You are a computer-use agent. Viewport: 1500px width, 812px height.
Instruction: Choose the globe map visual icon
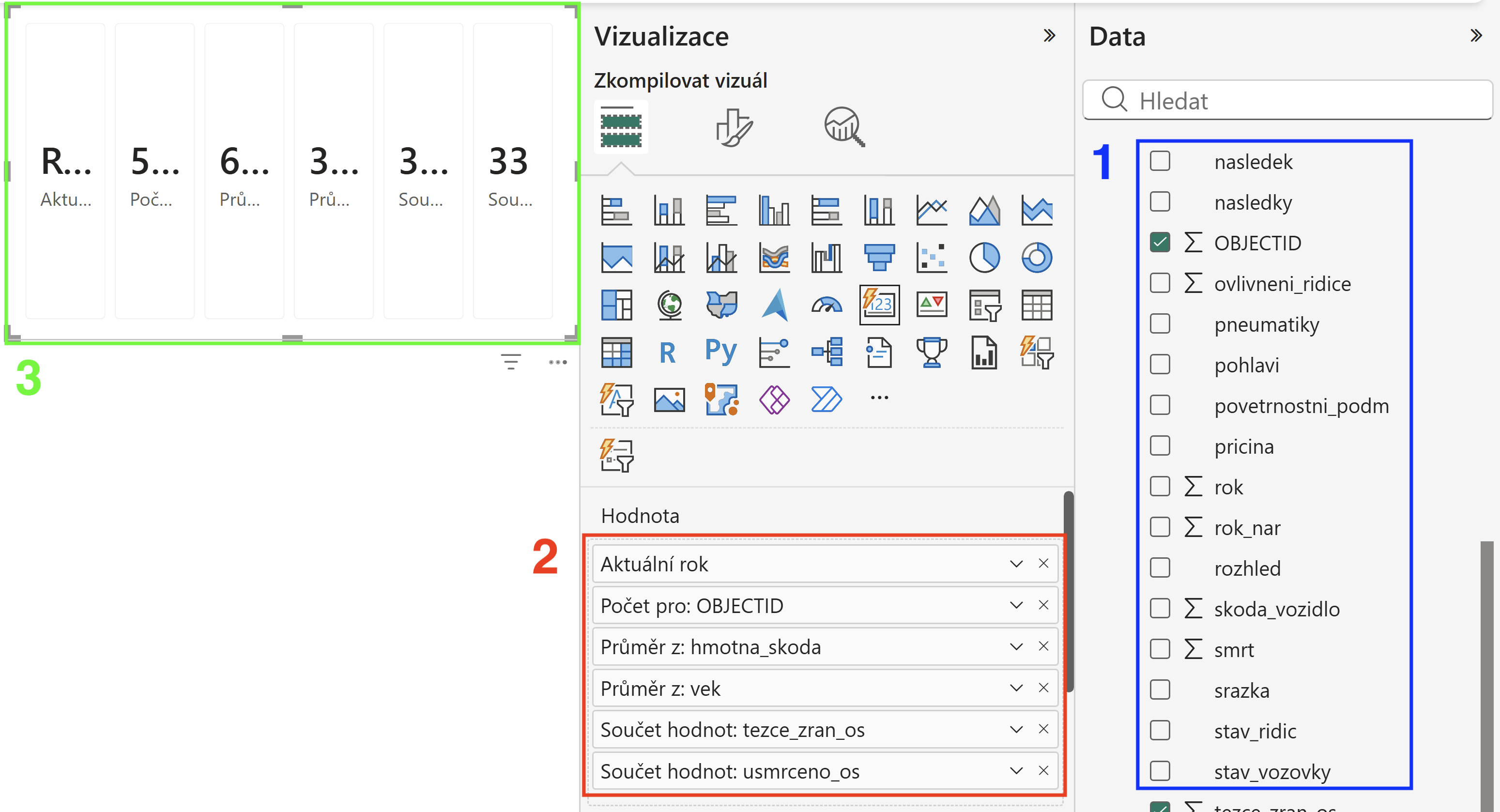pyautogui.click(x=670, y=305)
